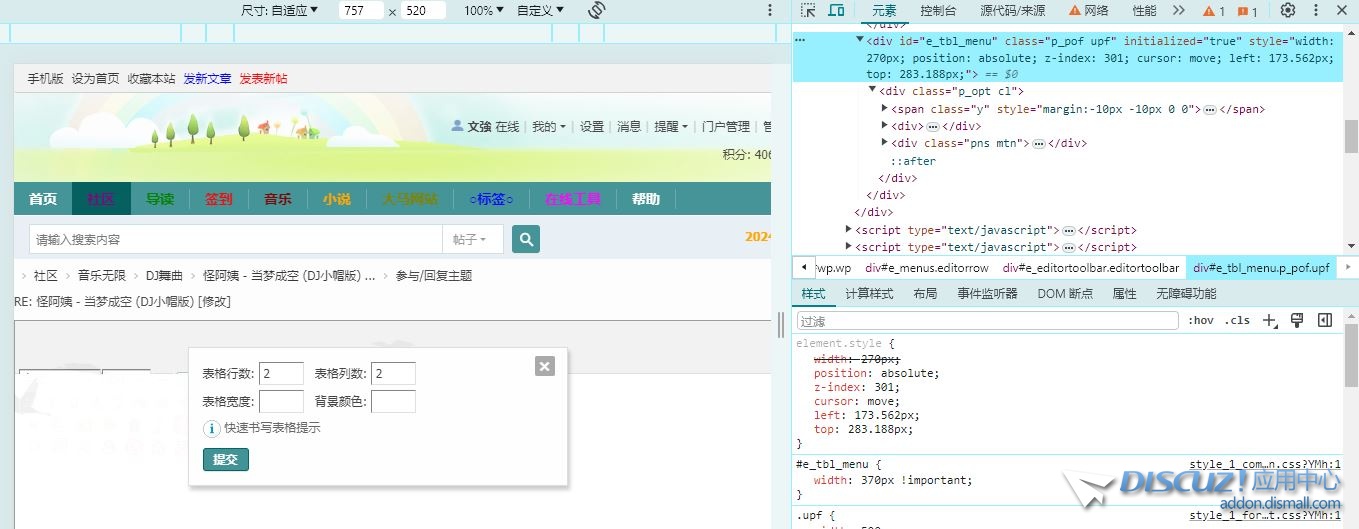Click the breadcrumb scroll-left arrow in DevTools

pos(804,268)
